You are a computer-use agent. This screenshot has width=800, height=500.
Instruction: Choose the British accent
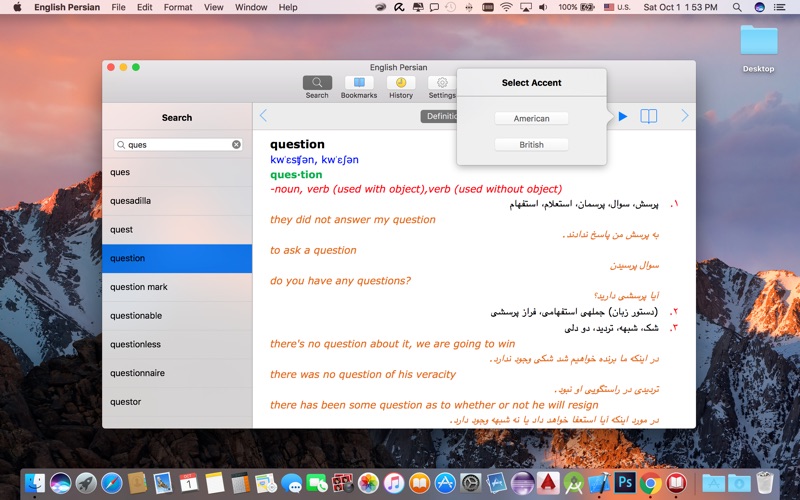531,145
